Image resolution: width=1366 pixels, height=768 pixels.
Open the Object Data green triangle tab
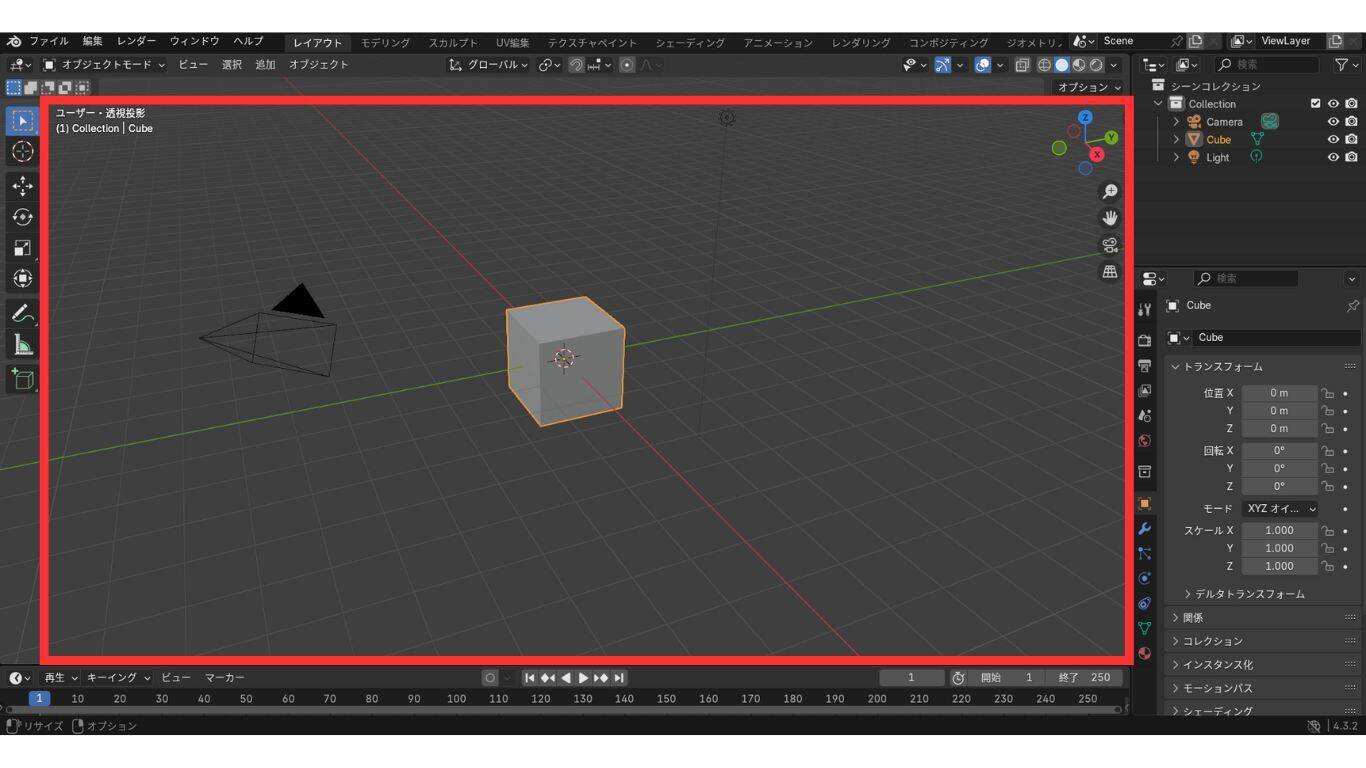pyautogui.click(x=1145, y=628)
